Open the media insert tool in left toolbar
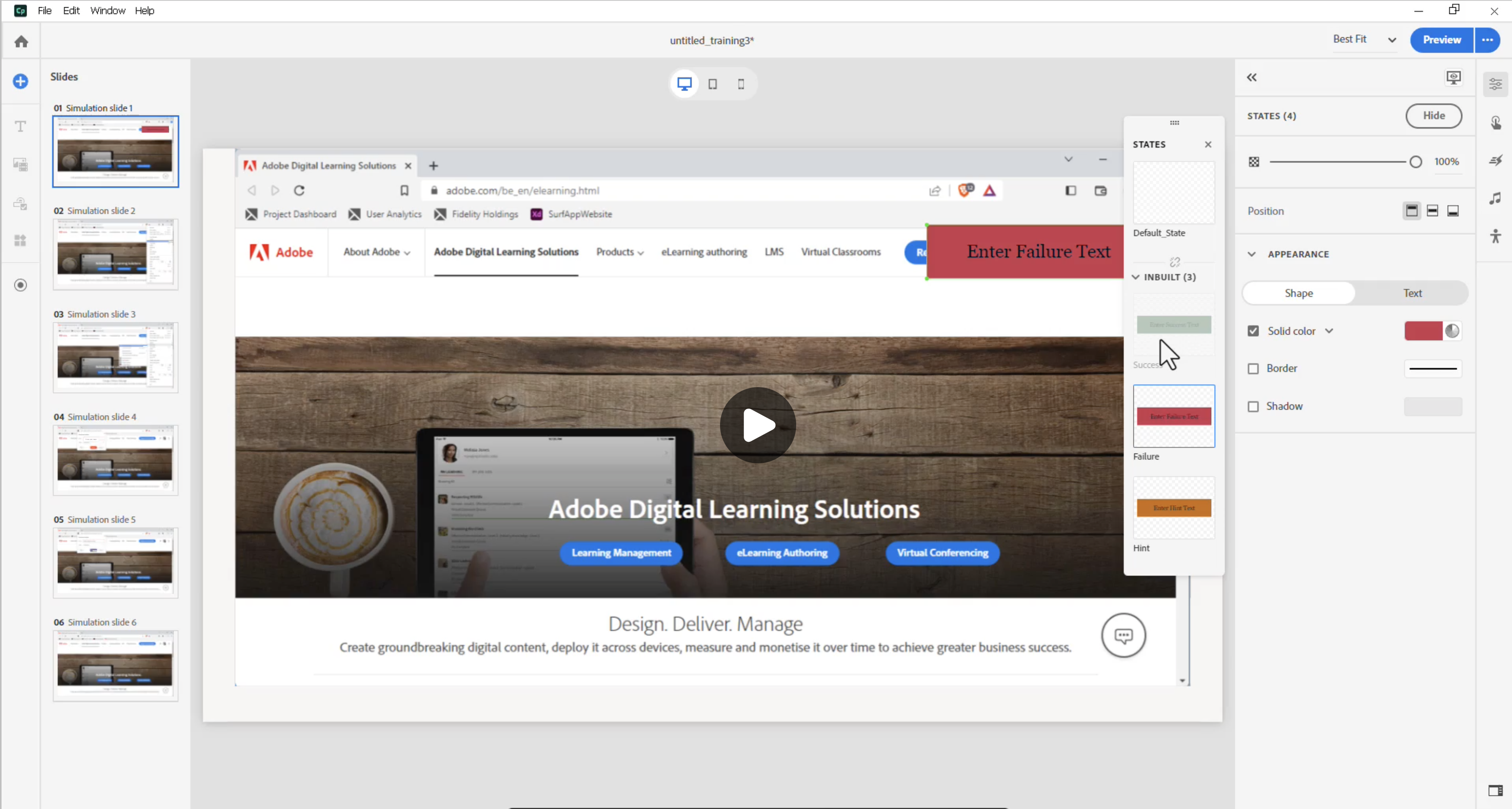This screenshot has height=809, width=1512. coord(21,165)
